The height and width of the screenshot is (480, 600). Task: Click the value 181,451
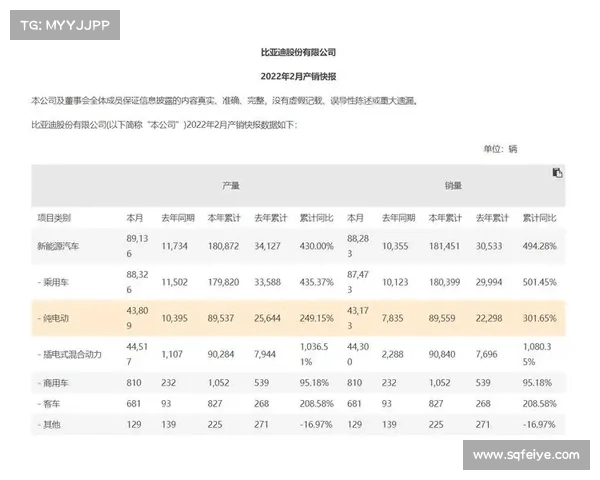tap(444, 246)
